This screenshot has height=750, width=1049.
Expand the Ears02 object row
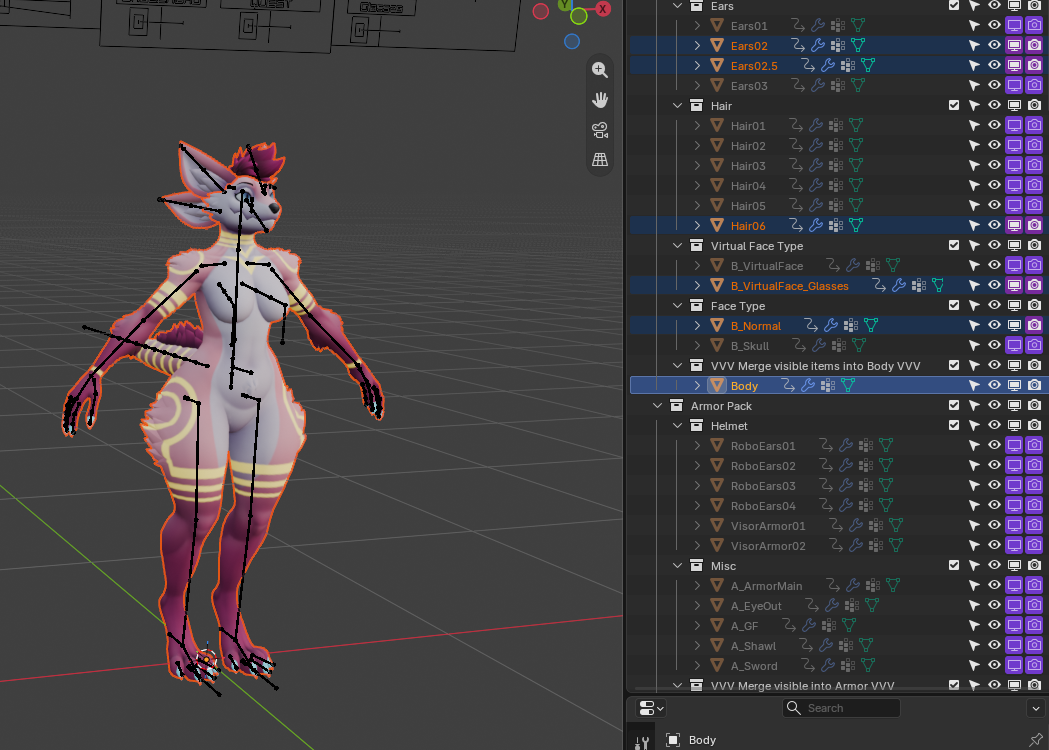[697, 45]
